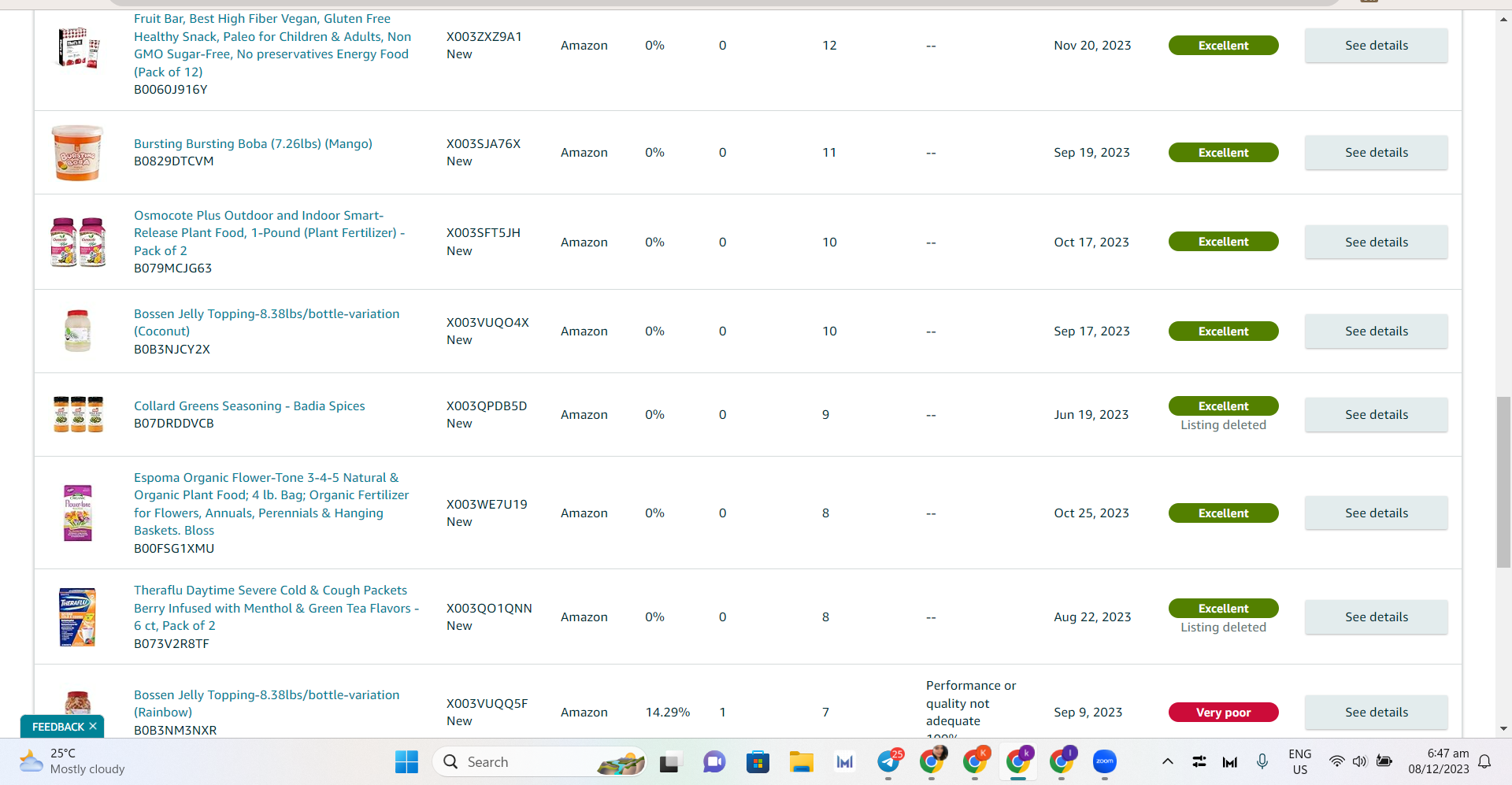1512x785 pixels.
Task: Check the battery status icon
Action: [x=1384, y=761]
